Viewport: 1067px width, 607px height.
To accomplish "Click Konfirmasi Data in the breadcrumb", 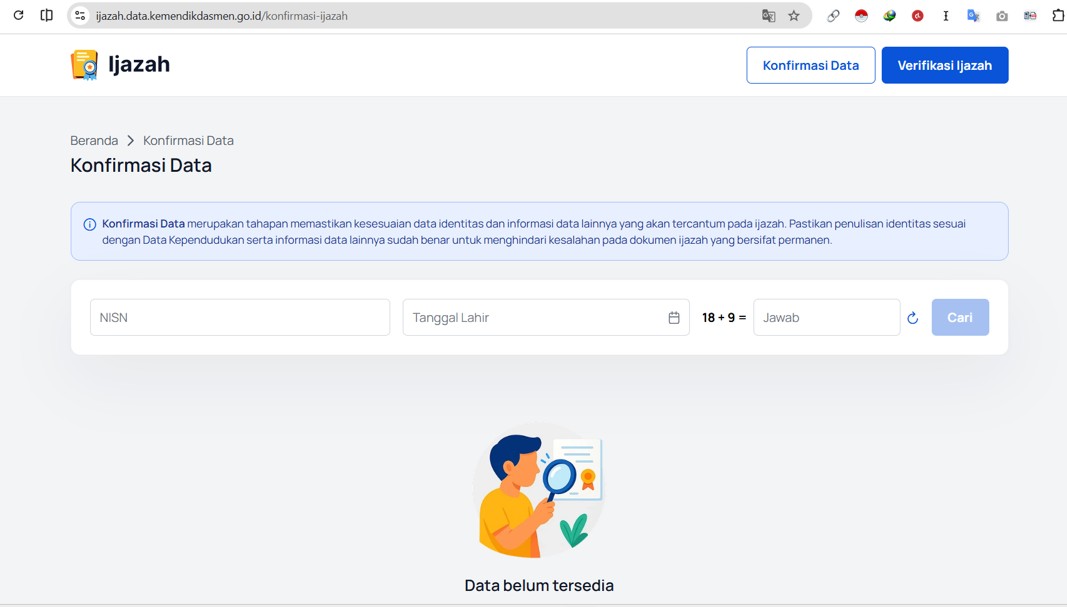I will click(x=188, y=140).
